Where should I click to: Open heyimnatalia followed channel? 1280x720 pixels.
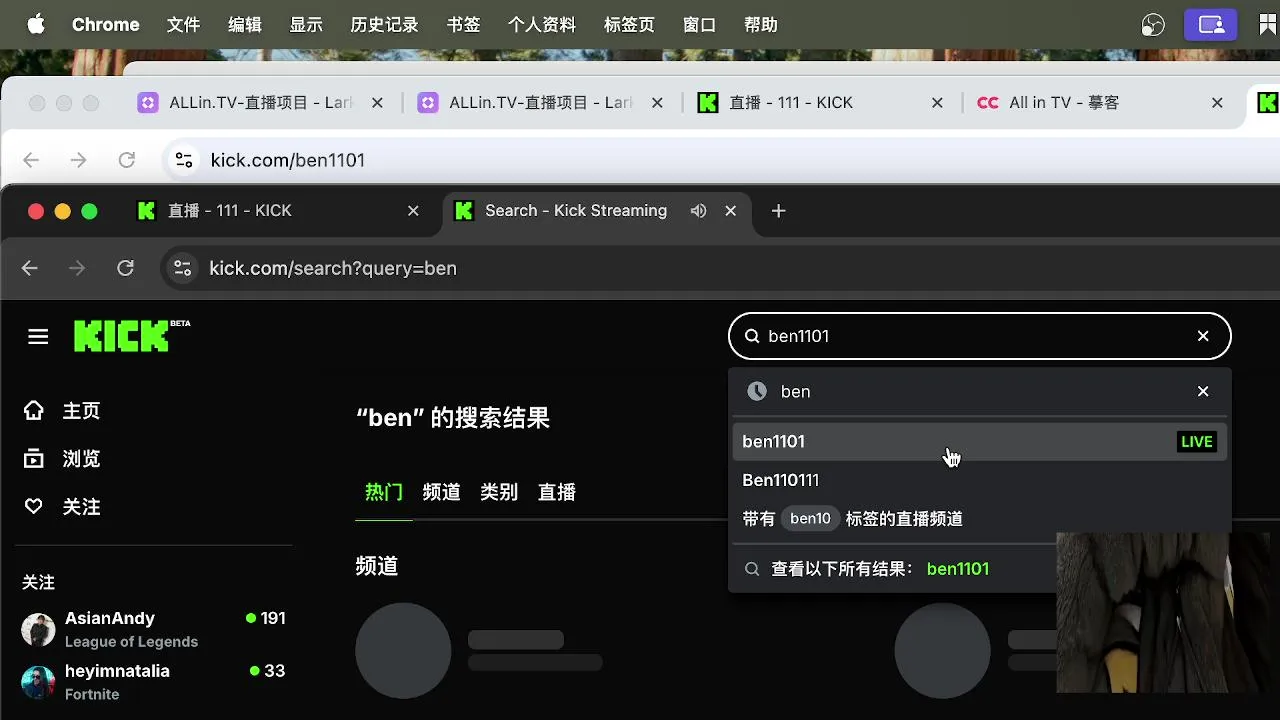154,682
